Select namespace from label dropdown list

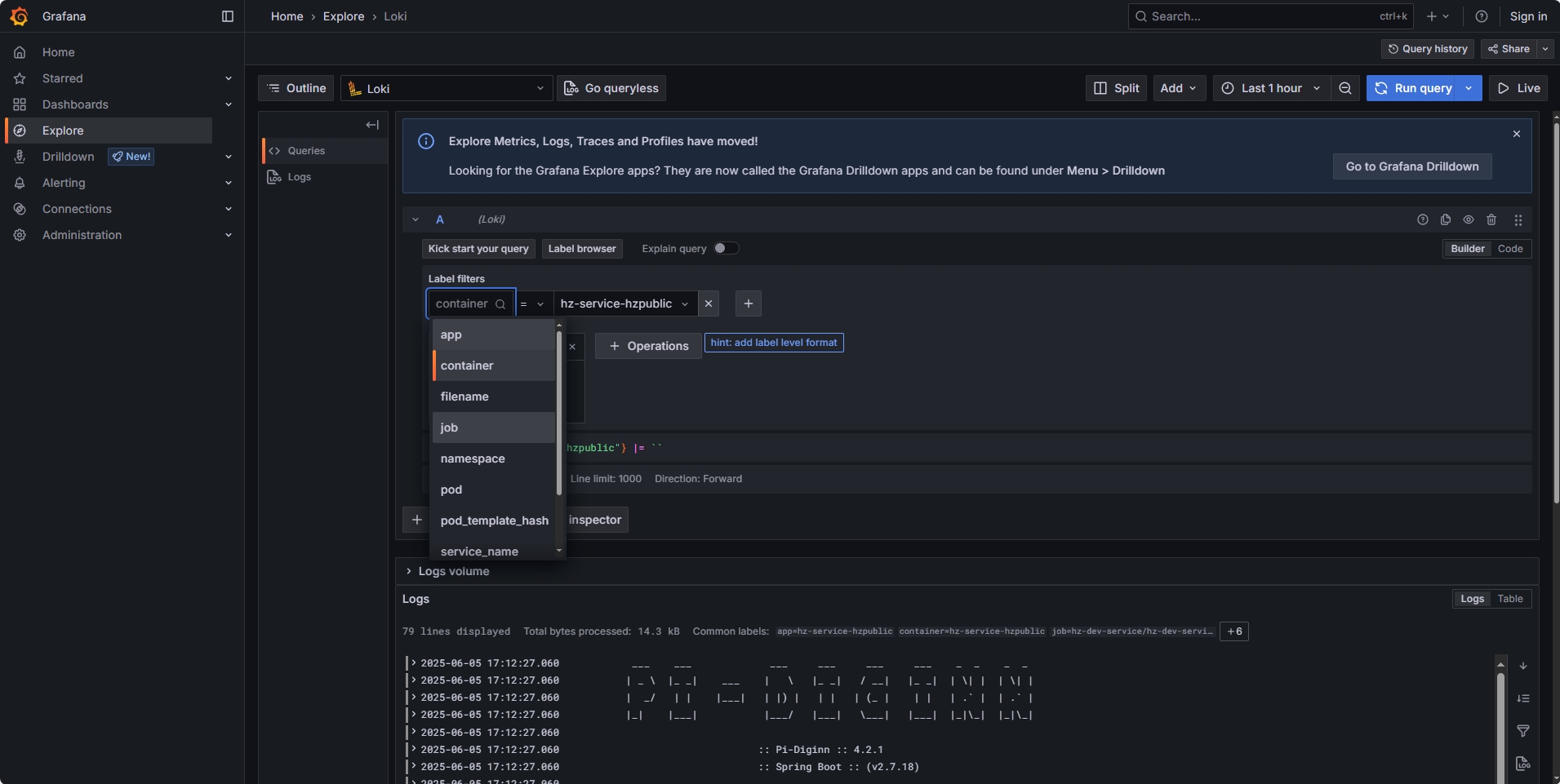pos(473,458)
